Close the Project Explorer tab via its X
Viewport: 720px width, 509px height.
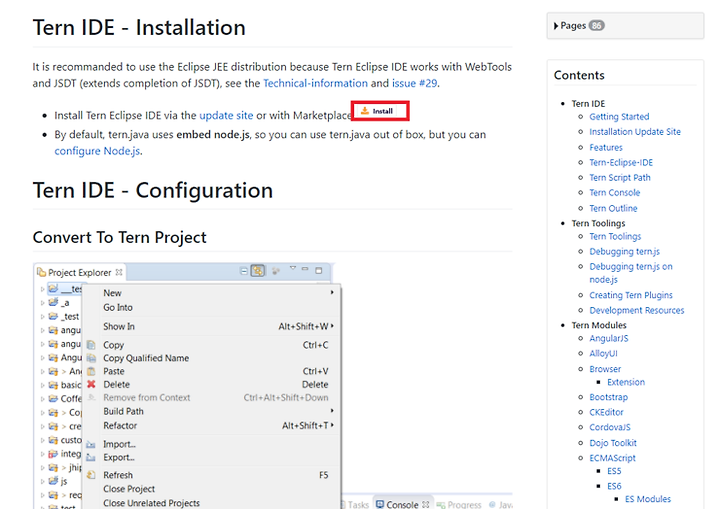pos(119,272)
